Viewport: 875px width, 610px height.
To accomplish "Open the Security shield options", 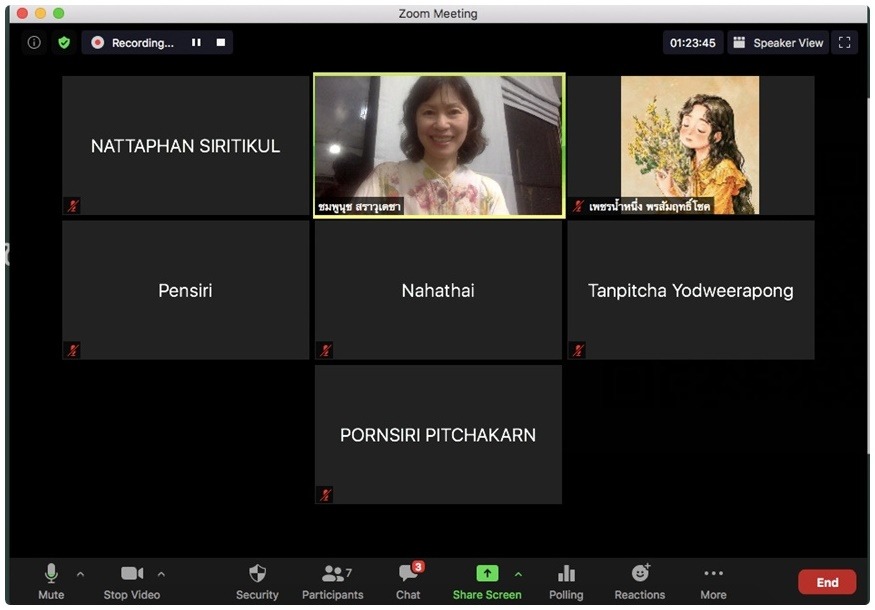I will tap(257, 581).
